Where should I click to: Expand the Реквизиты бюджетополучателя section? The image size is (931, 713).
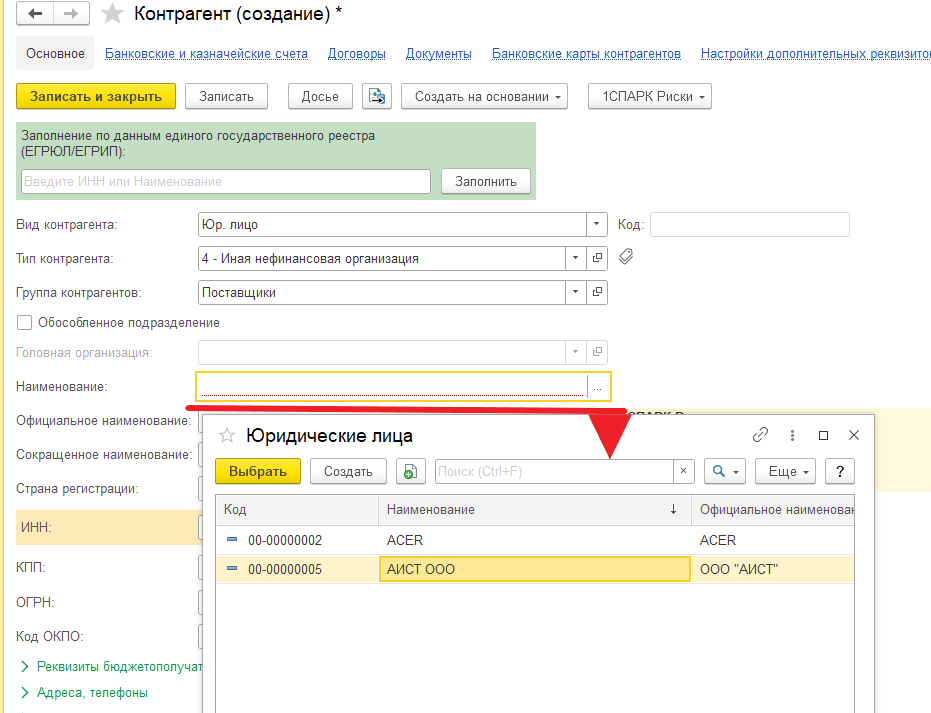pos(112,667)
